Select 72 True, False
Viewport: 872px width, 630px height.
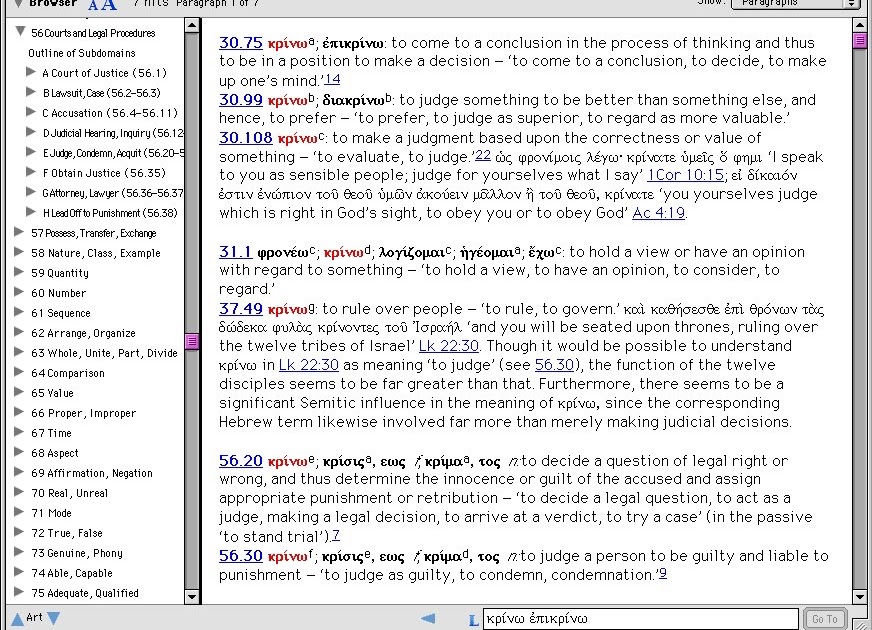click(67, 533)
